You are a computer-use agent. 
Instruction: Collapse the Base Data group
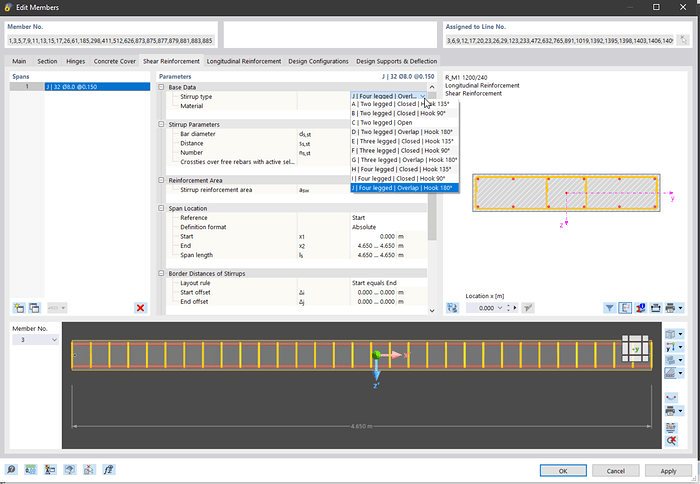[162, 87]
